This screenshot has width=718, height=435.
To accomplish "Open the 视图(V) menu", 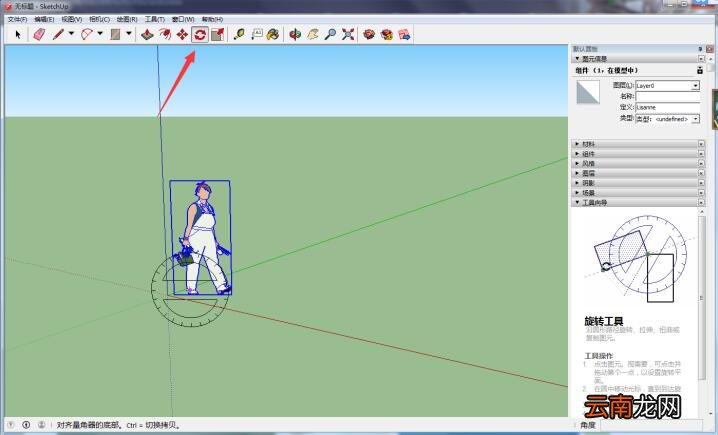I will coord(72,19).
